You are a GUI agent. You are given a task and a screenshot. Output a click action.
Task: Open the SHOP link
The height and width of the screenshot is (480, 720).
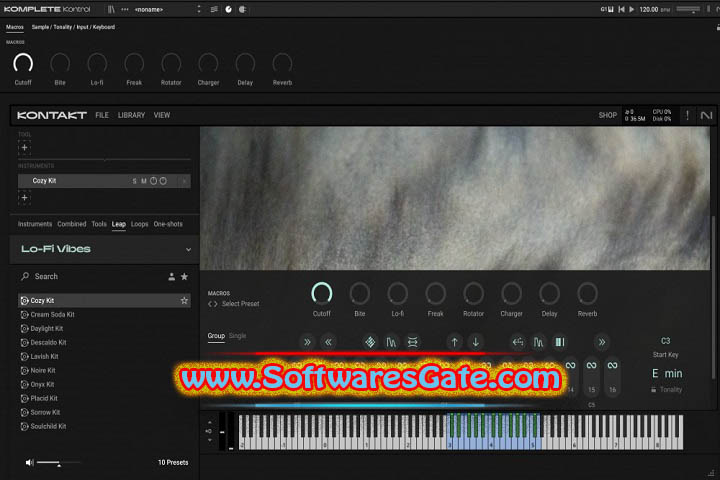[608, 115]
